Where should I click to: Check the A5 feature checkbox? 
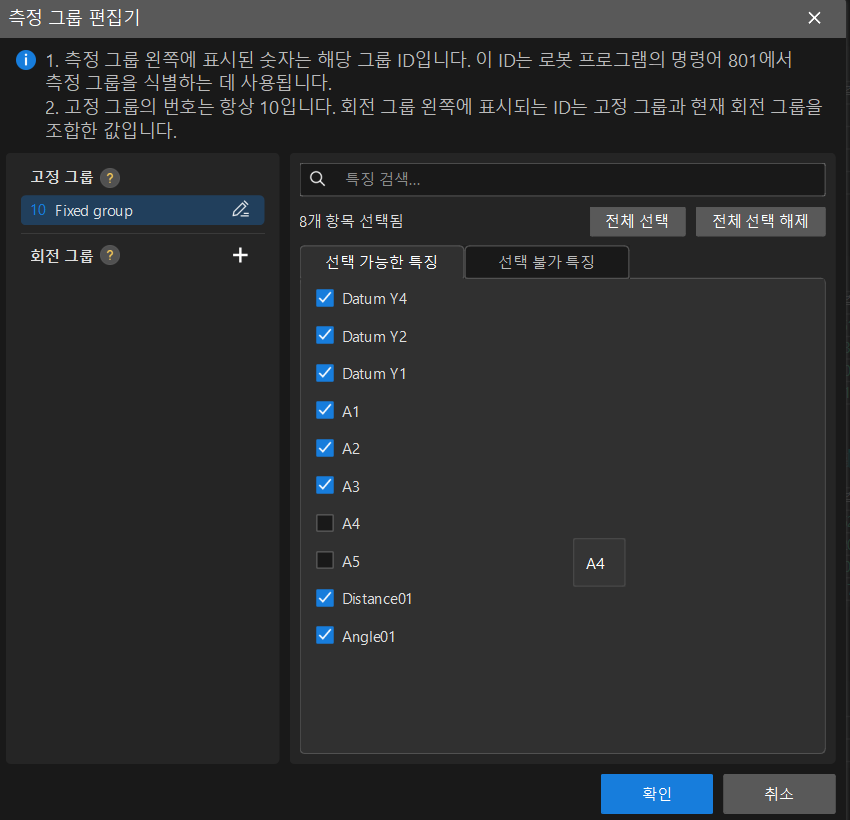pyautogui.click(x=325, y=560)
